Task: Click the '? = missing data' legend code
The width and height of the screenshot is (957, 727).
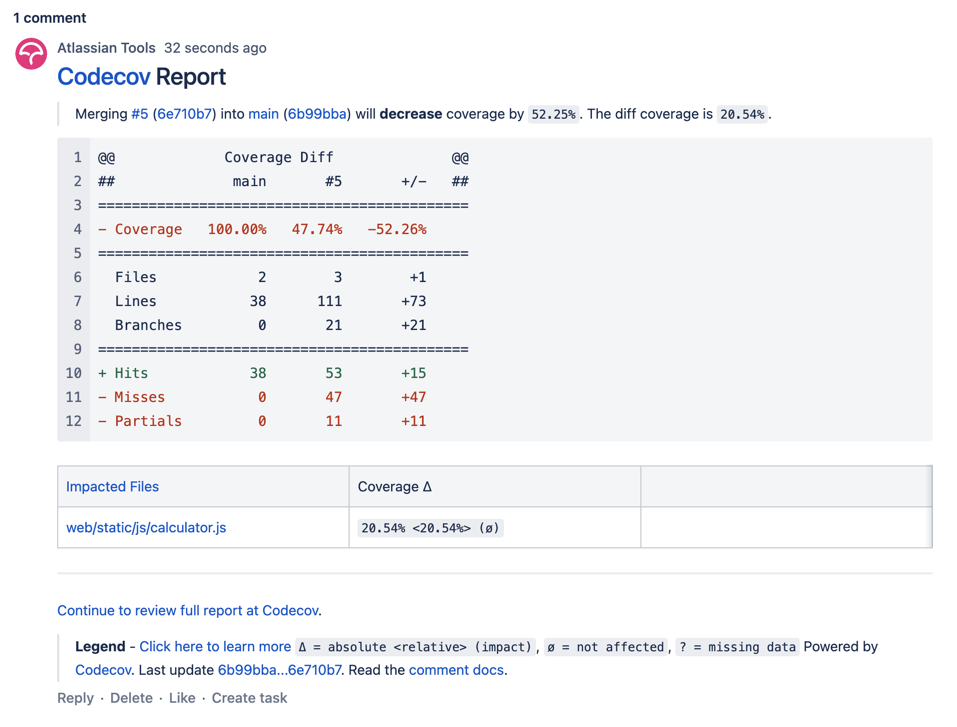Action: point(737,647)
